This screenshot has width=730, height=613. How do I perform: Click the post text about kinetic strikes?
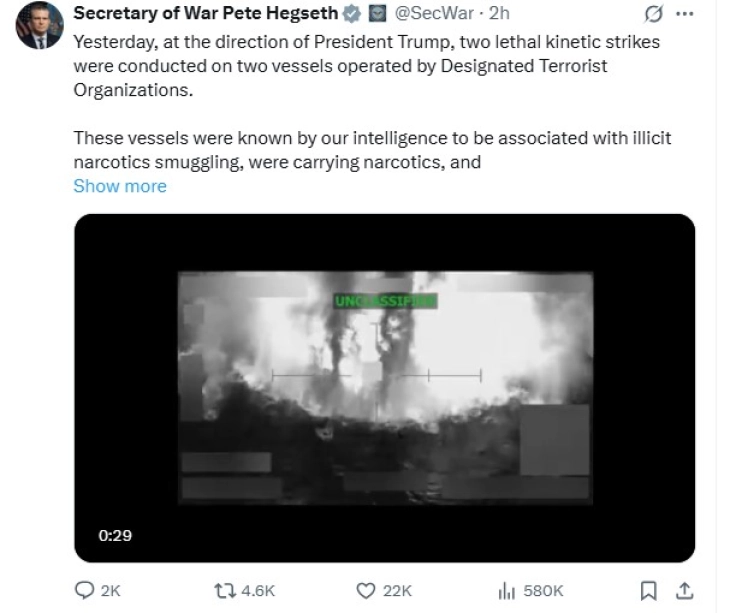(x=366, y=64)
